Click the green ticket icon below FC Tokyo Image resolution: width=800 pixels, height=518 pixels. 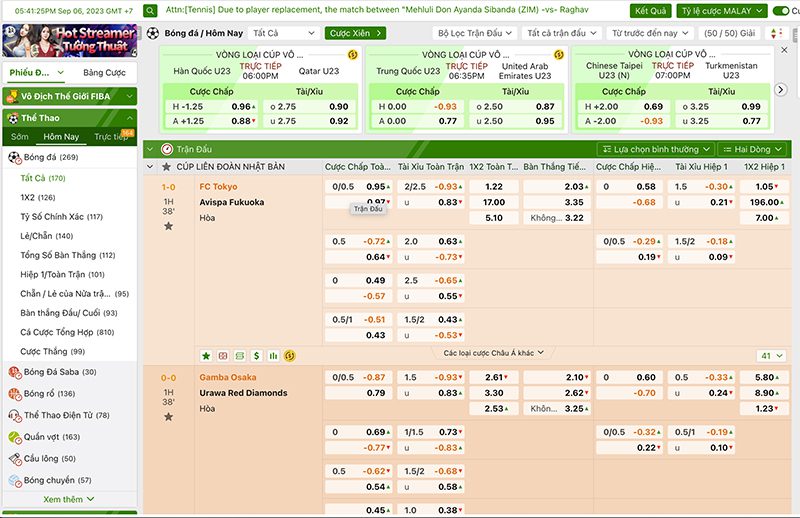240,356
